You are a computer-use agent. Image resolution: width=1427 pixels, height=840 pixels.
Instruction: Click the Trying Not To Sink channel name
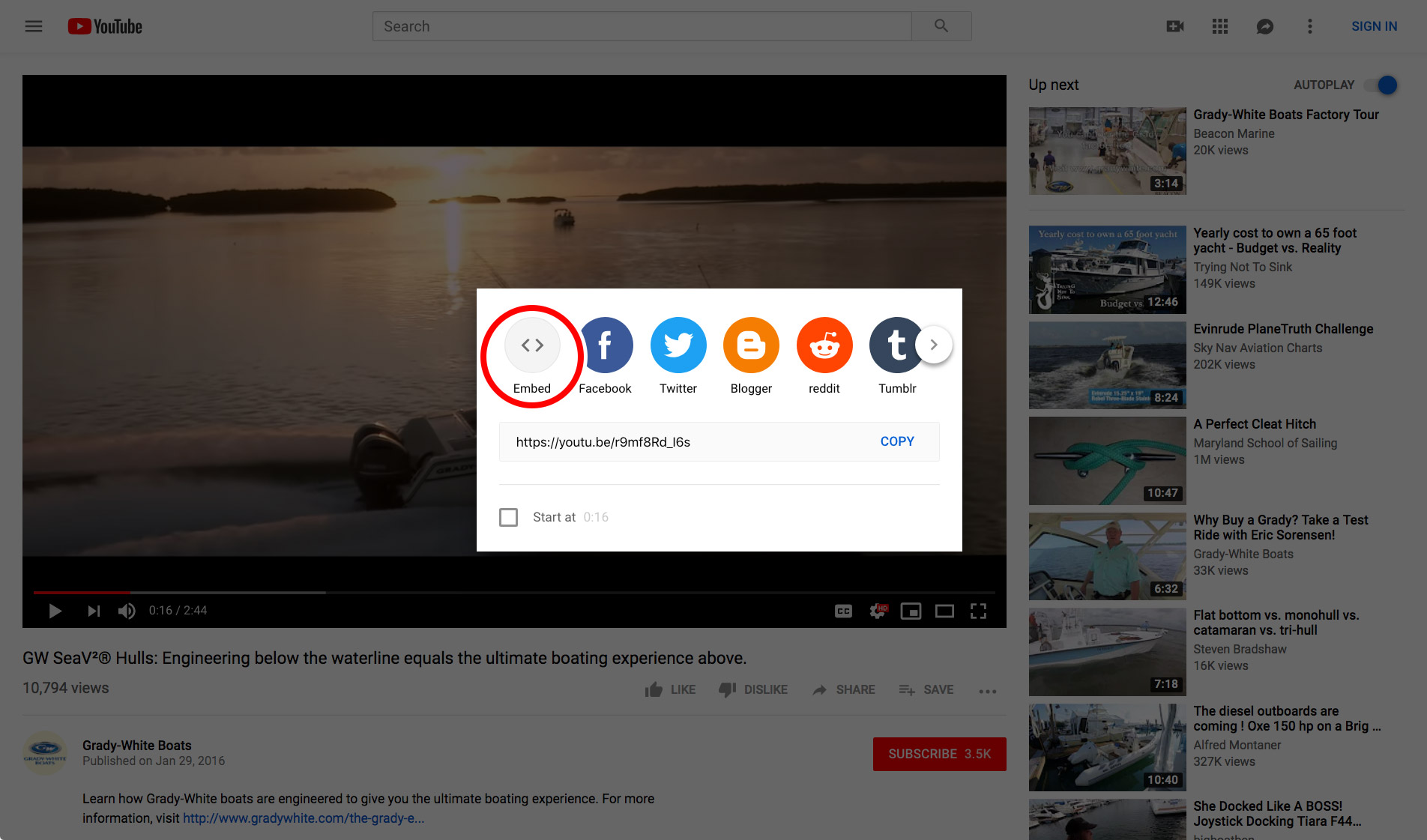click(x=1243, y=267)
